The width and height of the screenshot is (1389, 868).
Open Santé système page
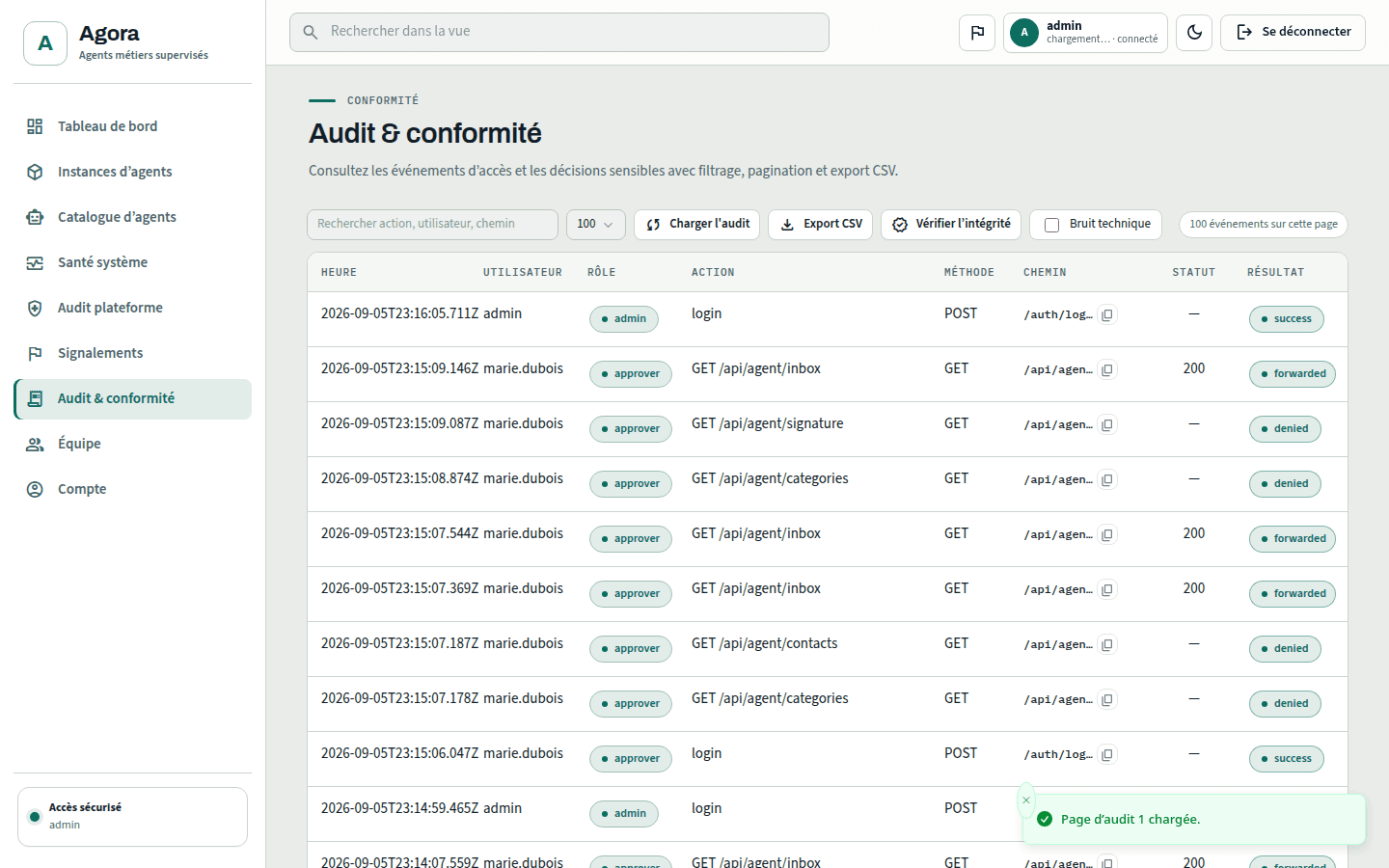132,262
